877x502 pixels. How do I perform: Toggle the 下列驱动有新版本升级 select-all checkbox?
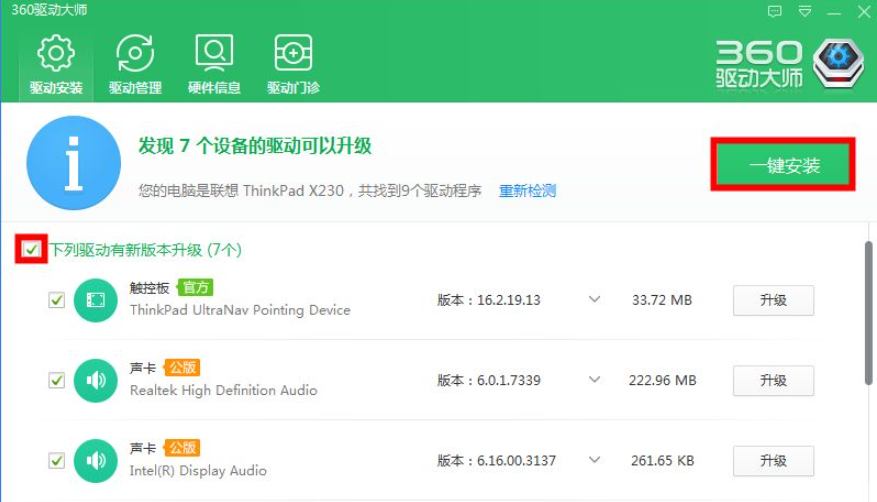click(x=32, y=249)
